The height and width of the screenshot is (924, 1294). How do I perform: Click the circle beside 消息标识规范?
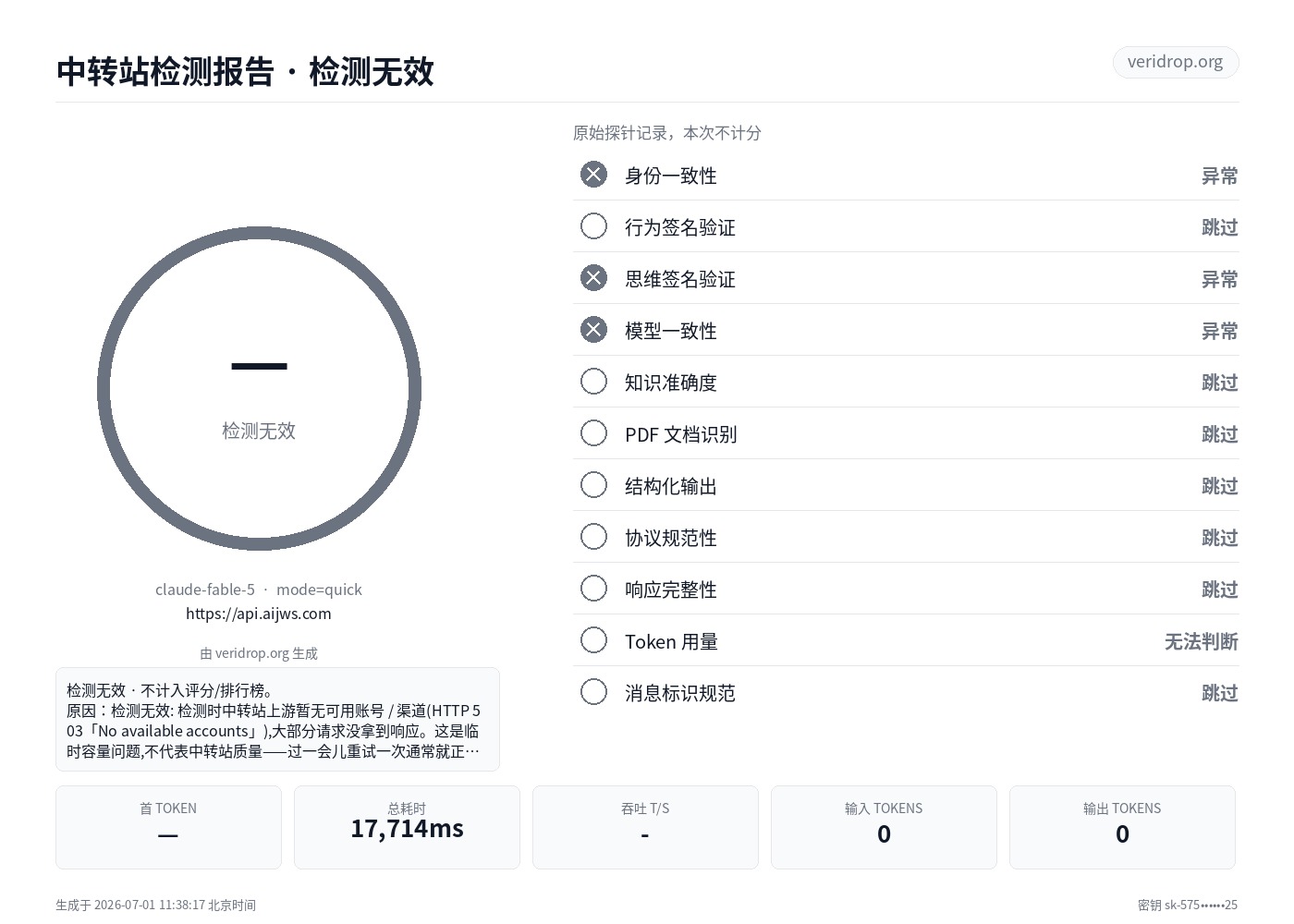[x=593, y=692]
